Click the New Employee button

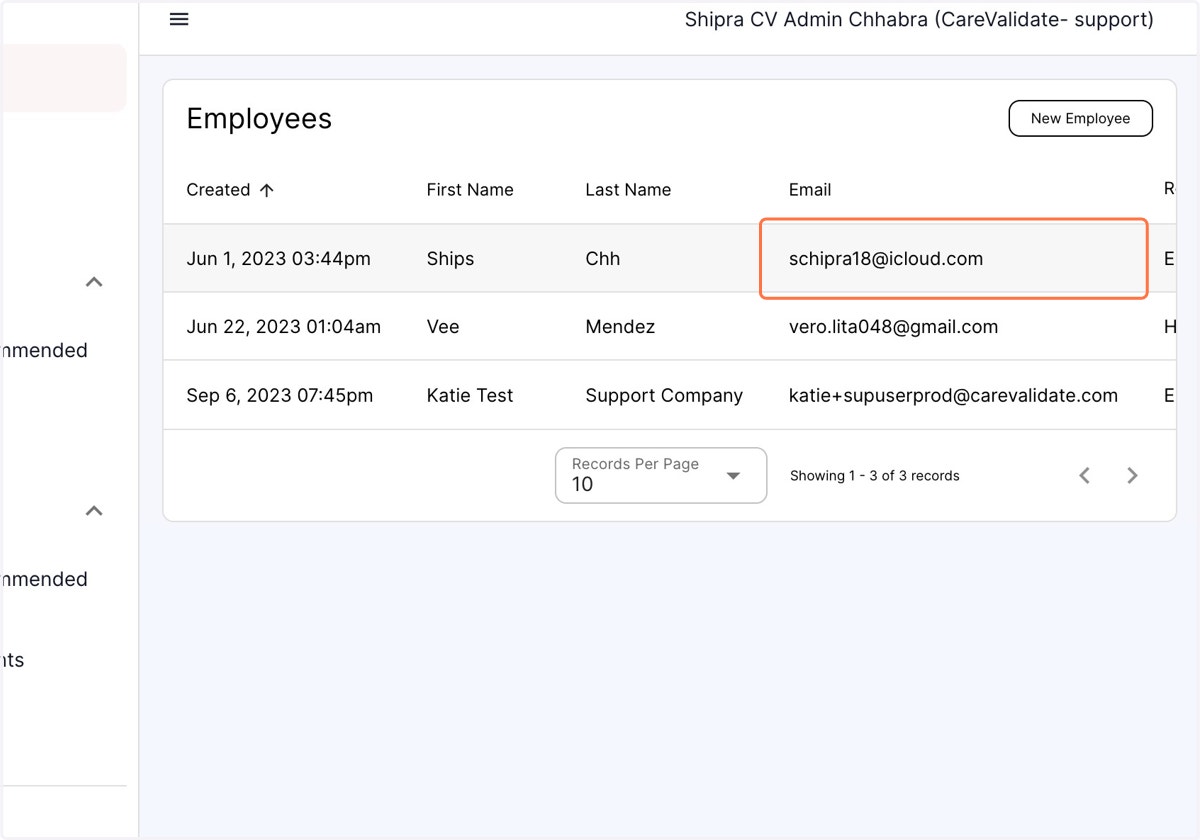tap(1080, 118)
